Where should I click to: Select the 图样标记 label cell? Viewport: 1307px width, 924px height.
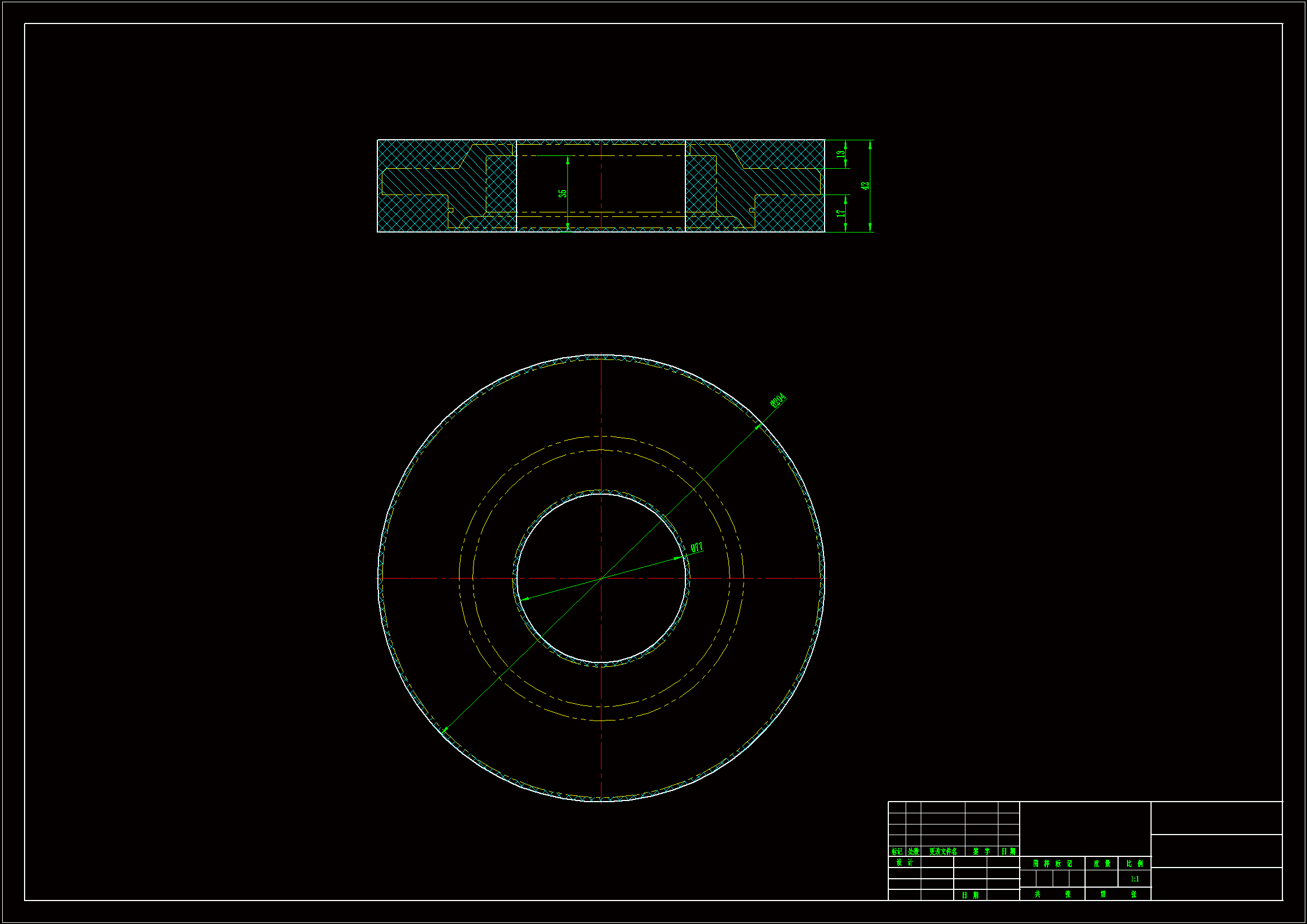(x=1052, y=864)
